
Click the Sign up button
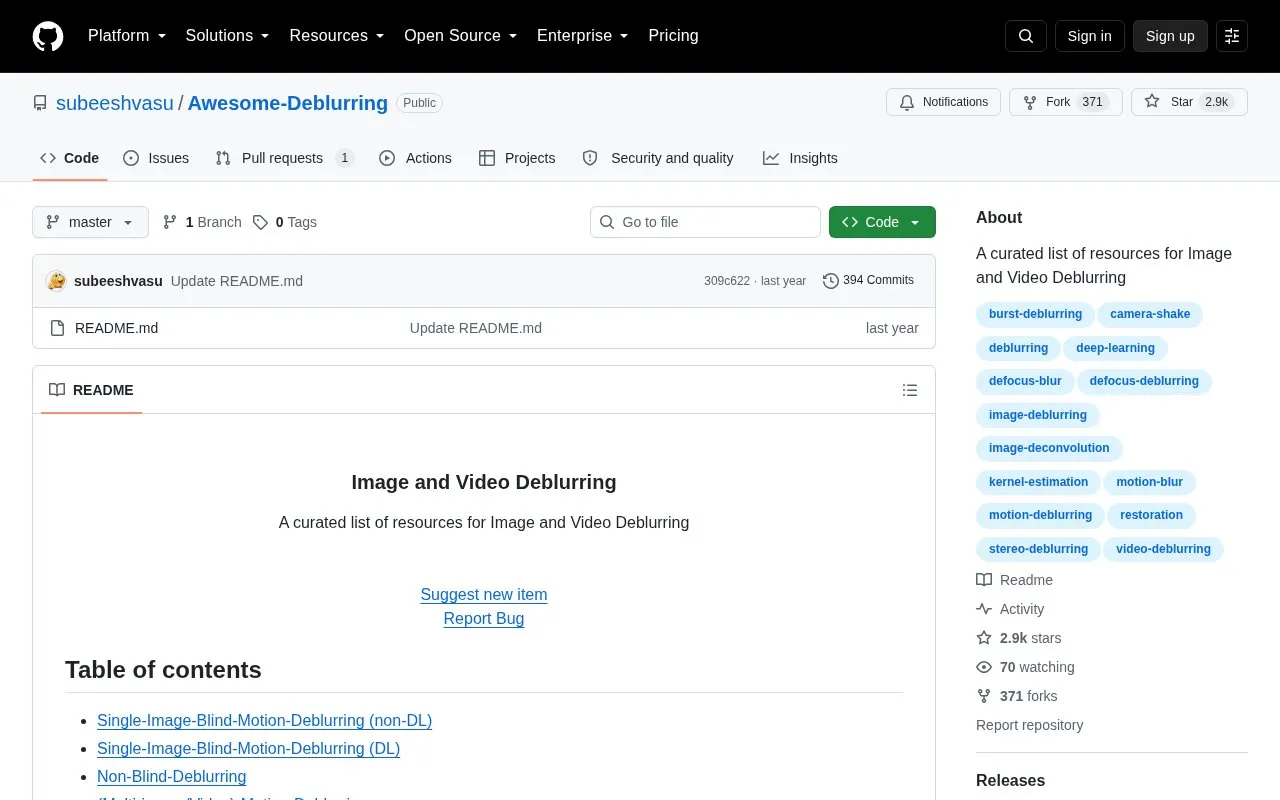tap(1170, 36)
